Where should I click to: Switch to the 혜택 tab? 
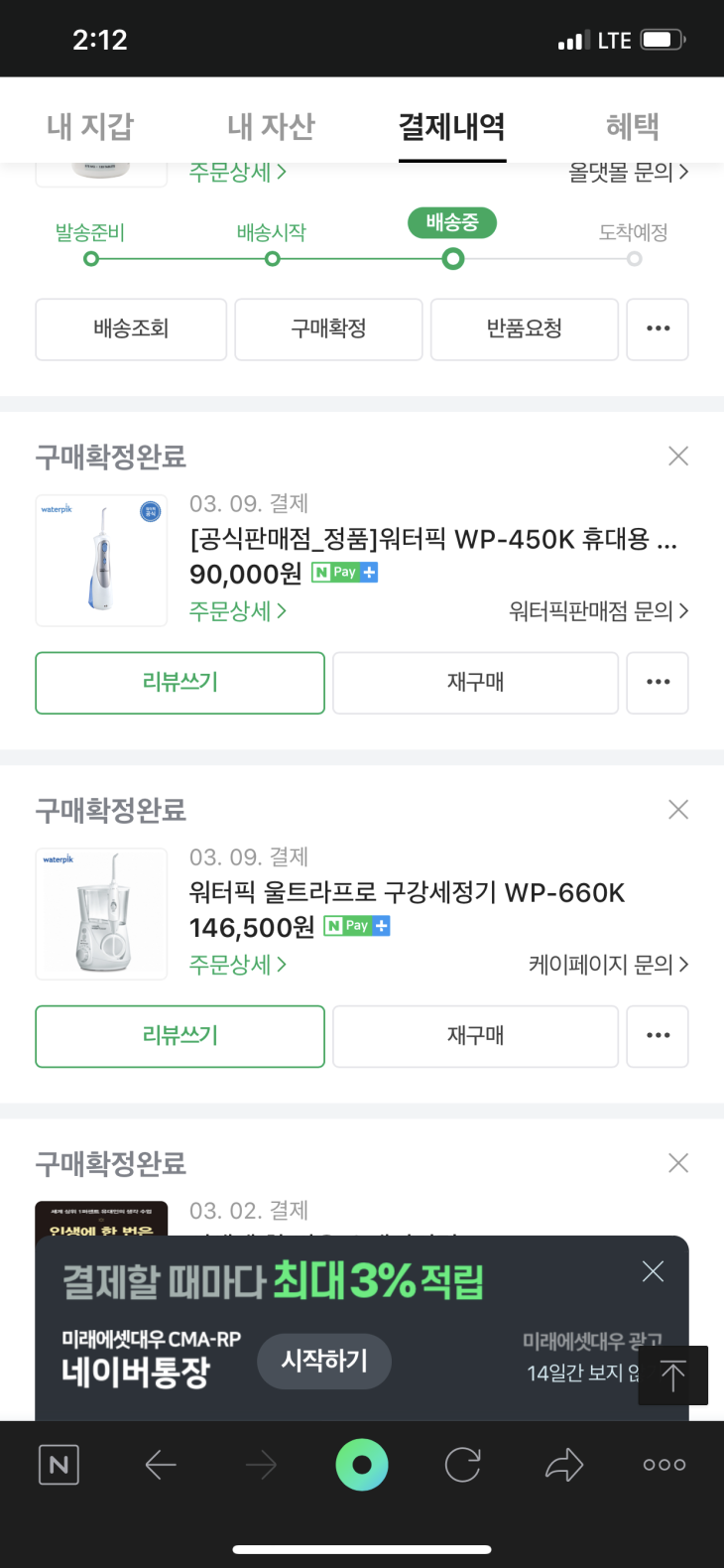pyautogui.click(x=633, y=127)
